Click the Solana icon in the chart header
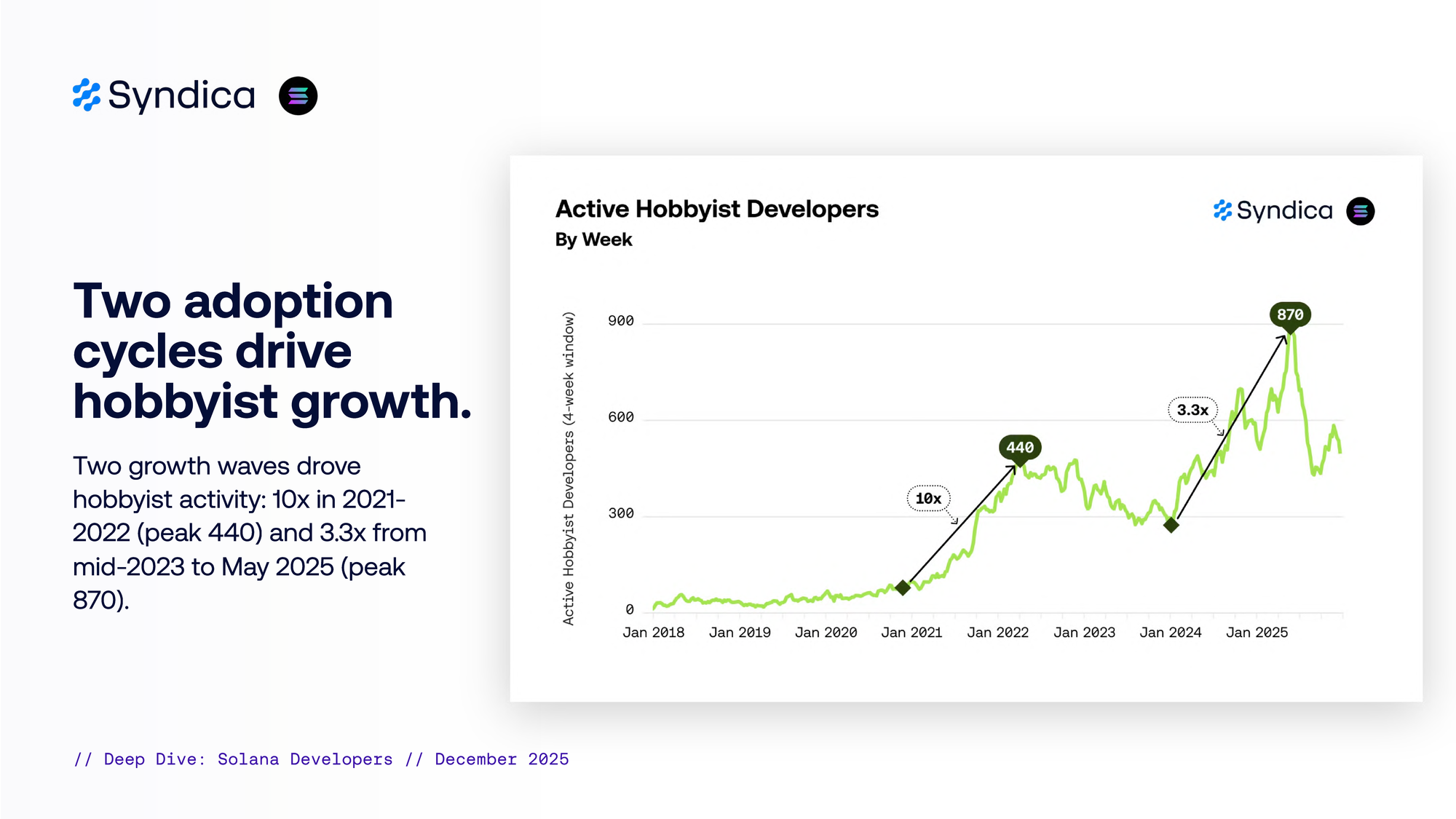Viewport: 1456px width, 819px height. pyautogui.click(x=1360, y=211)
